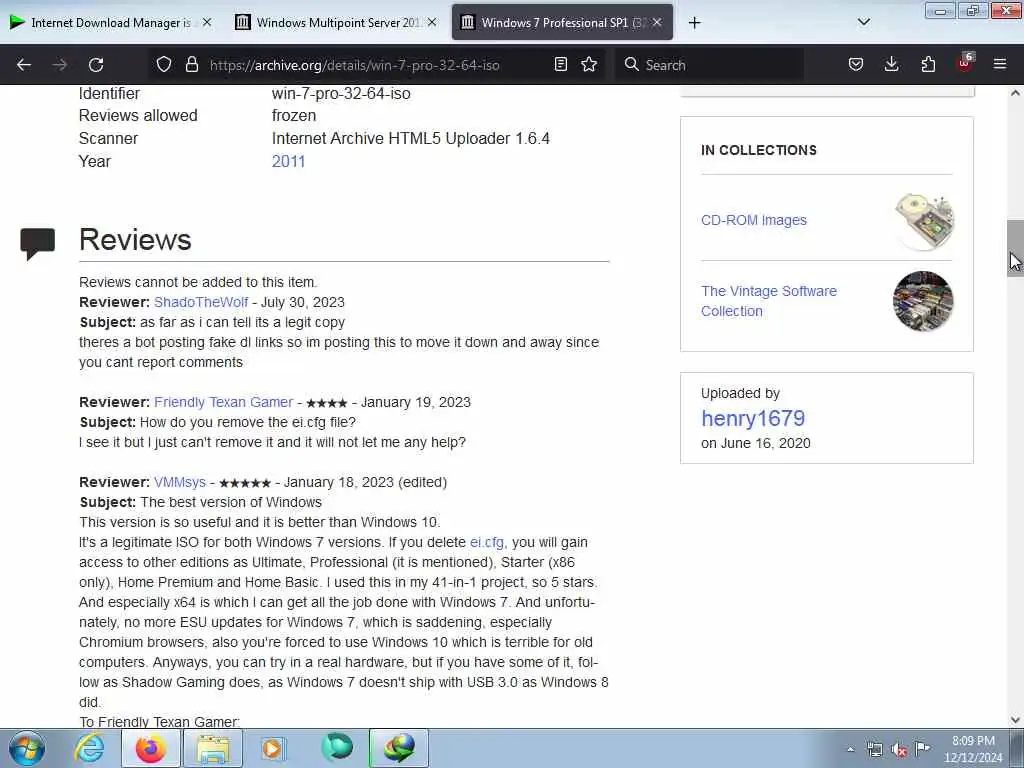Open taskbar clock showing 8:09 PM
Image resolution: width=1024 pixels, height=768 pixels.
click(x=973, y=749)
